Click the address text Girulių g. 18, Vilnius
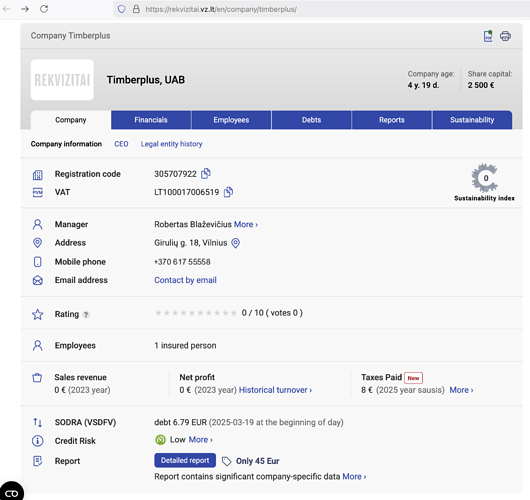Viewport: 530px width, 500px height. point(191,243)
